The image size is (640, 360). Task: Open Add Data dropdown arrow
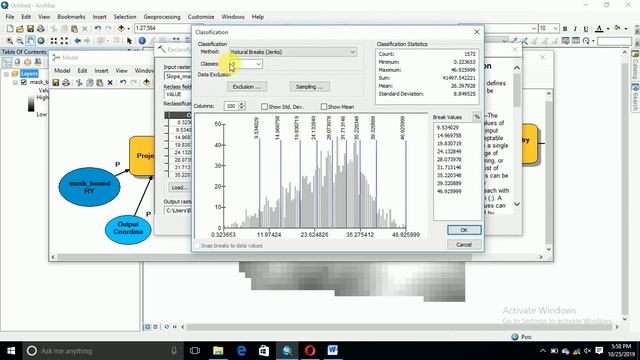[x=128, y=29]
